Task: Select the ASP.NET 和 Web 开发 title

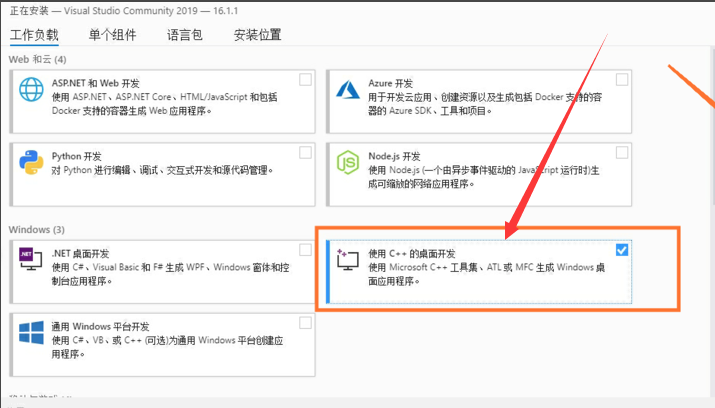Action: 96,83
